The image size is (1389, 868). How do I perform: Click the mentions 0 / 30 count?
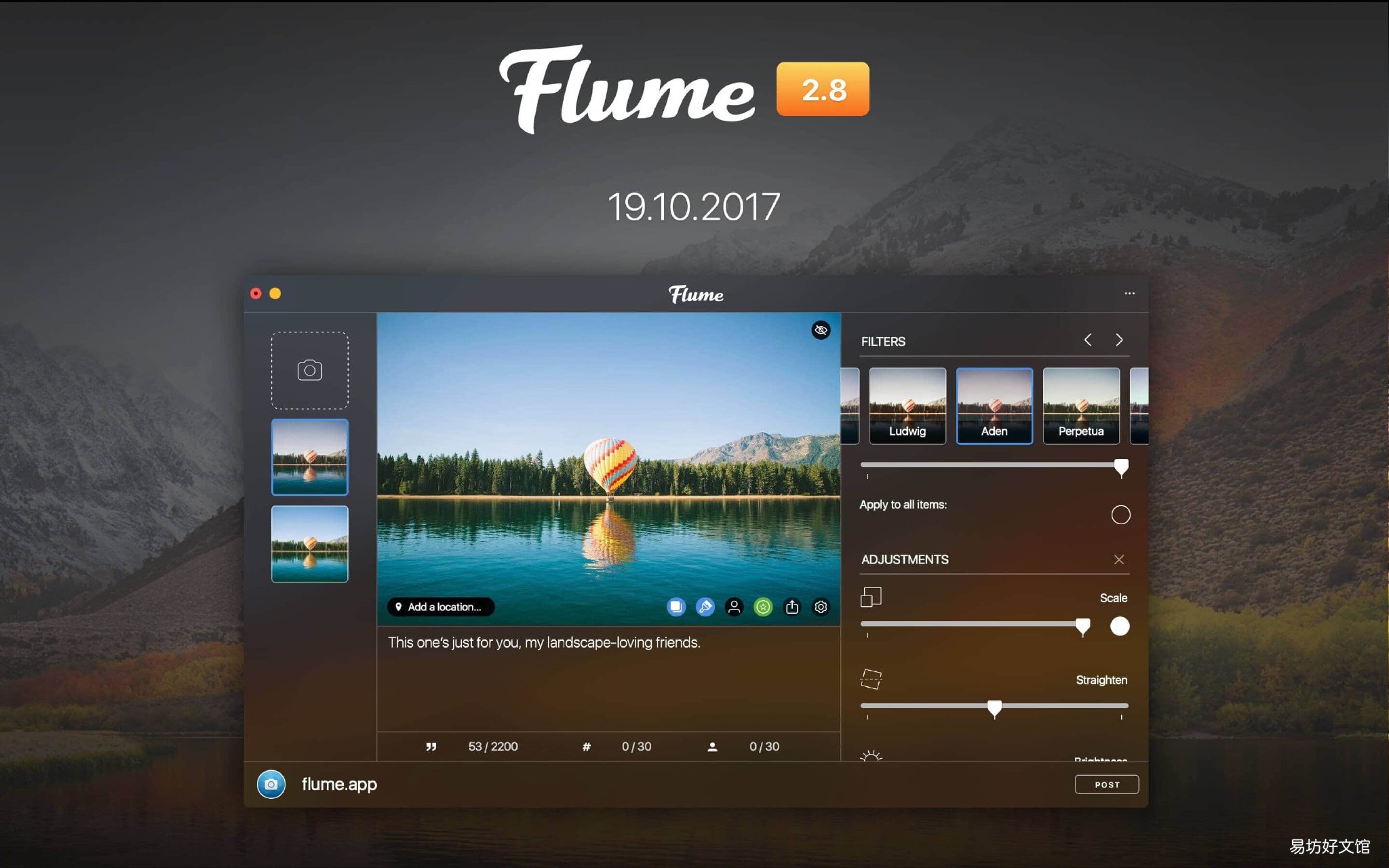(x=764, y=747)
